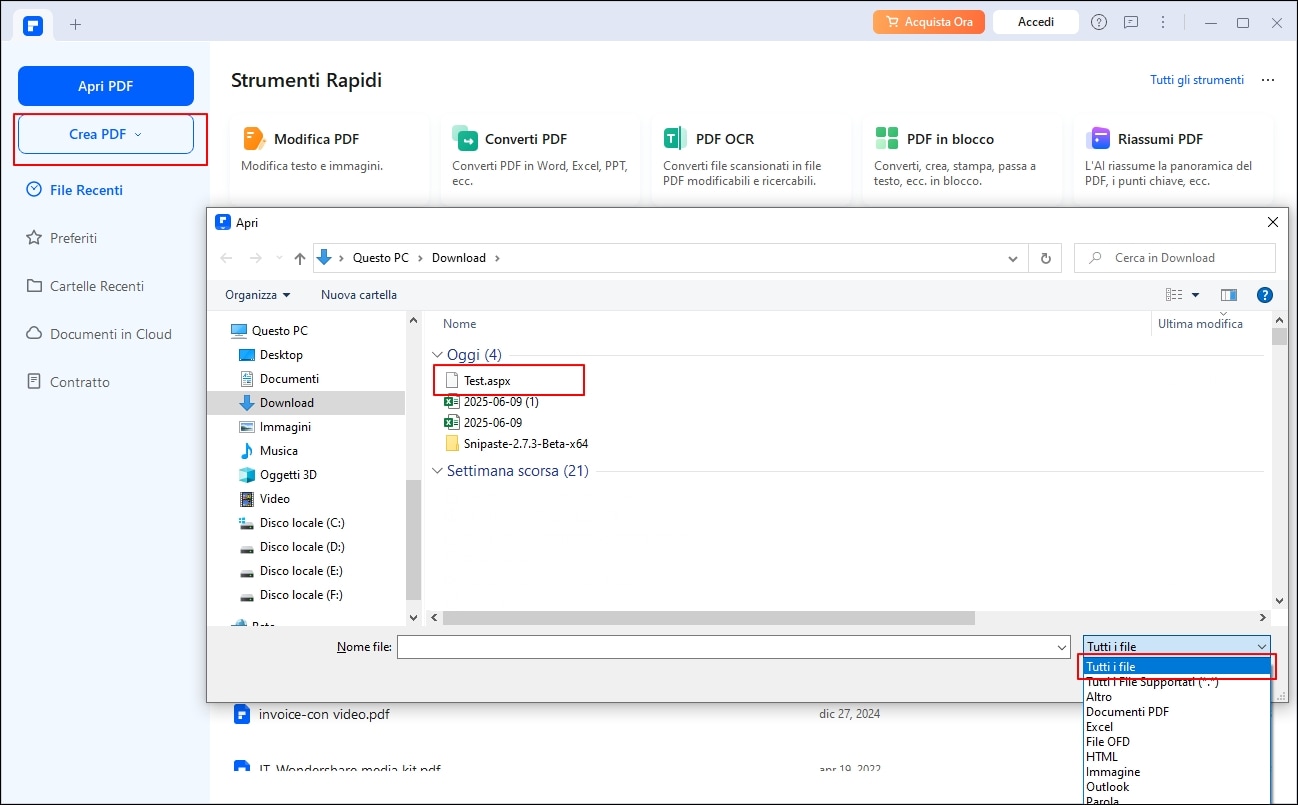Open the Nome file dropdown arrow
1298x805 pixels.
tap(1062, 648)
